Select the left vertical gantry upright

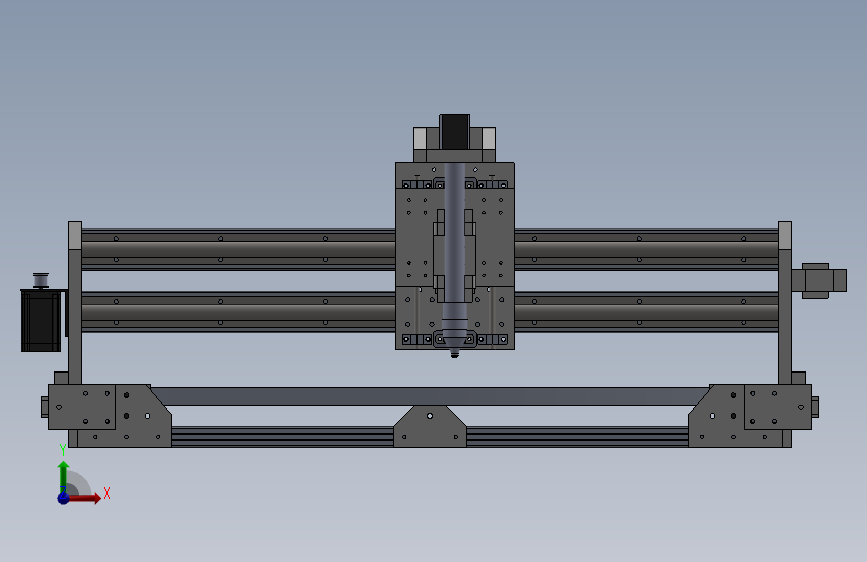click(x=75, y=303)
